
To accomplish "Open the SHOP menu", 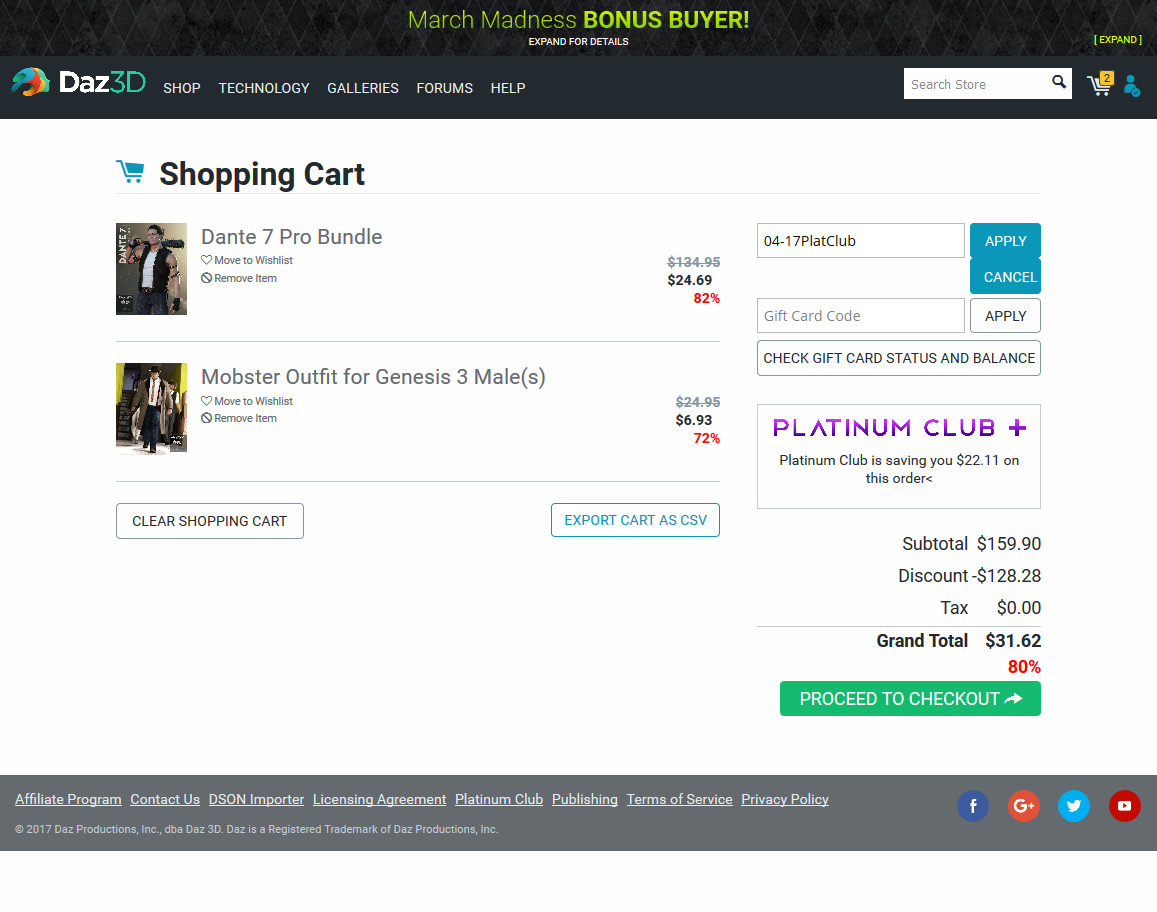I will pos(182,88).
